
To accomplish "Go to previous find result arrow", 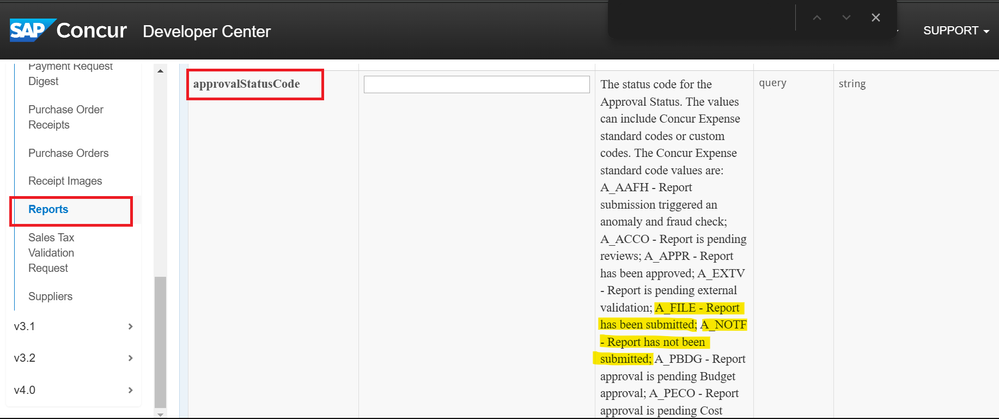I will click(x=817, y=17).
